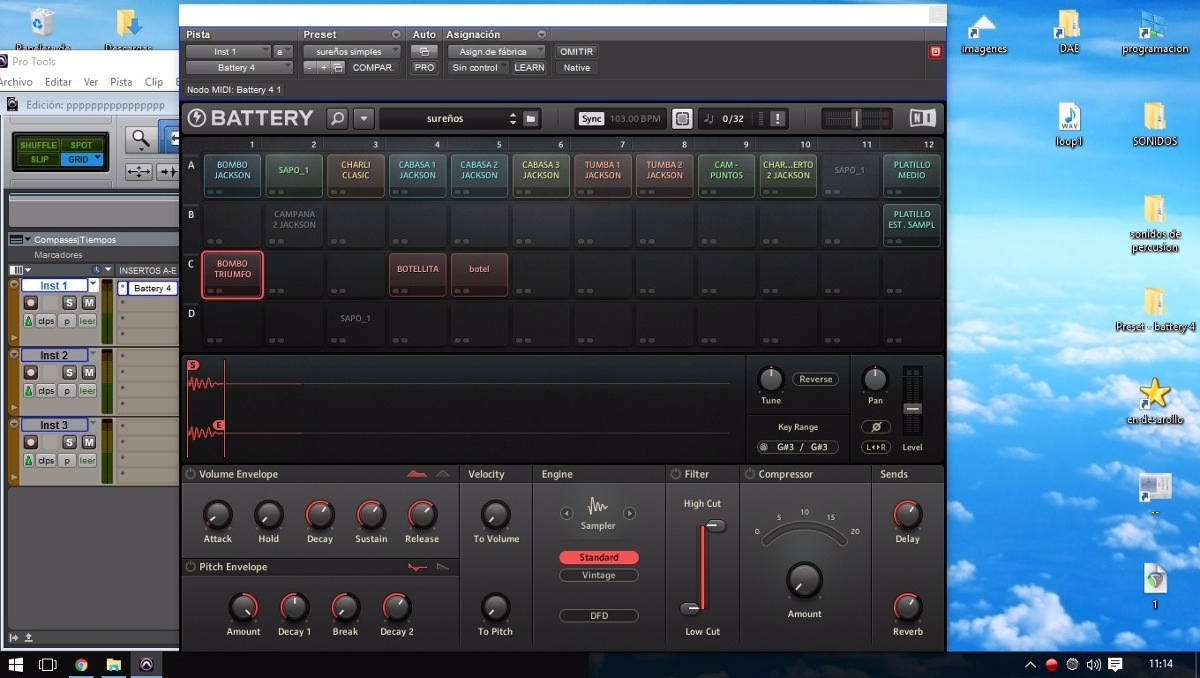Mute the Inst 2 track
This screenshot has width=1200, height=678.
pyautogui.click(x=88, y=373)
